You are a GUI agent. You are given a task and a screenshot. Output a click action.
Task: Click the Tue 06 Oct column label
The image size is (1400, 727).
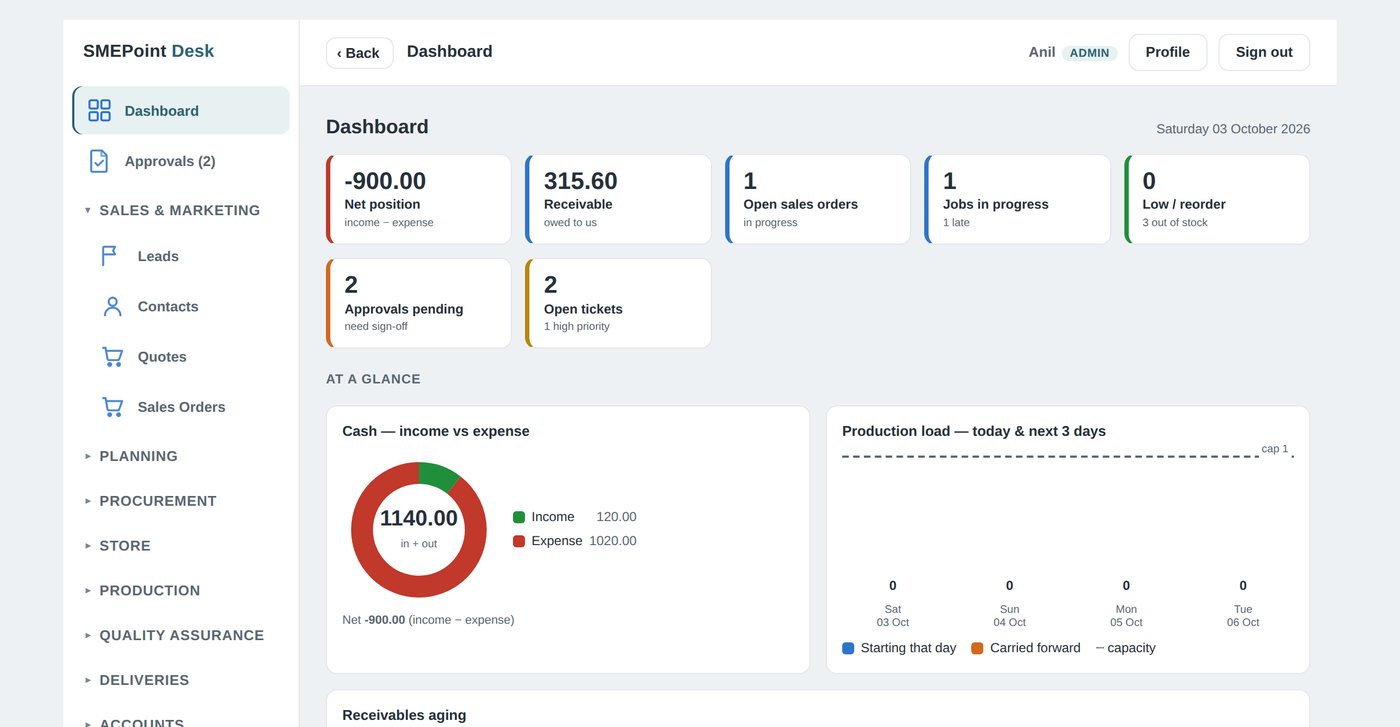(x=1243, y=615)
